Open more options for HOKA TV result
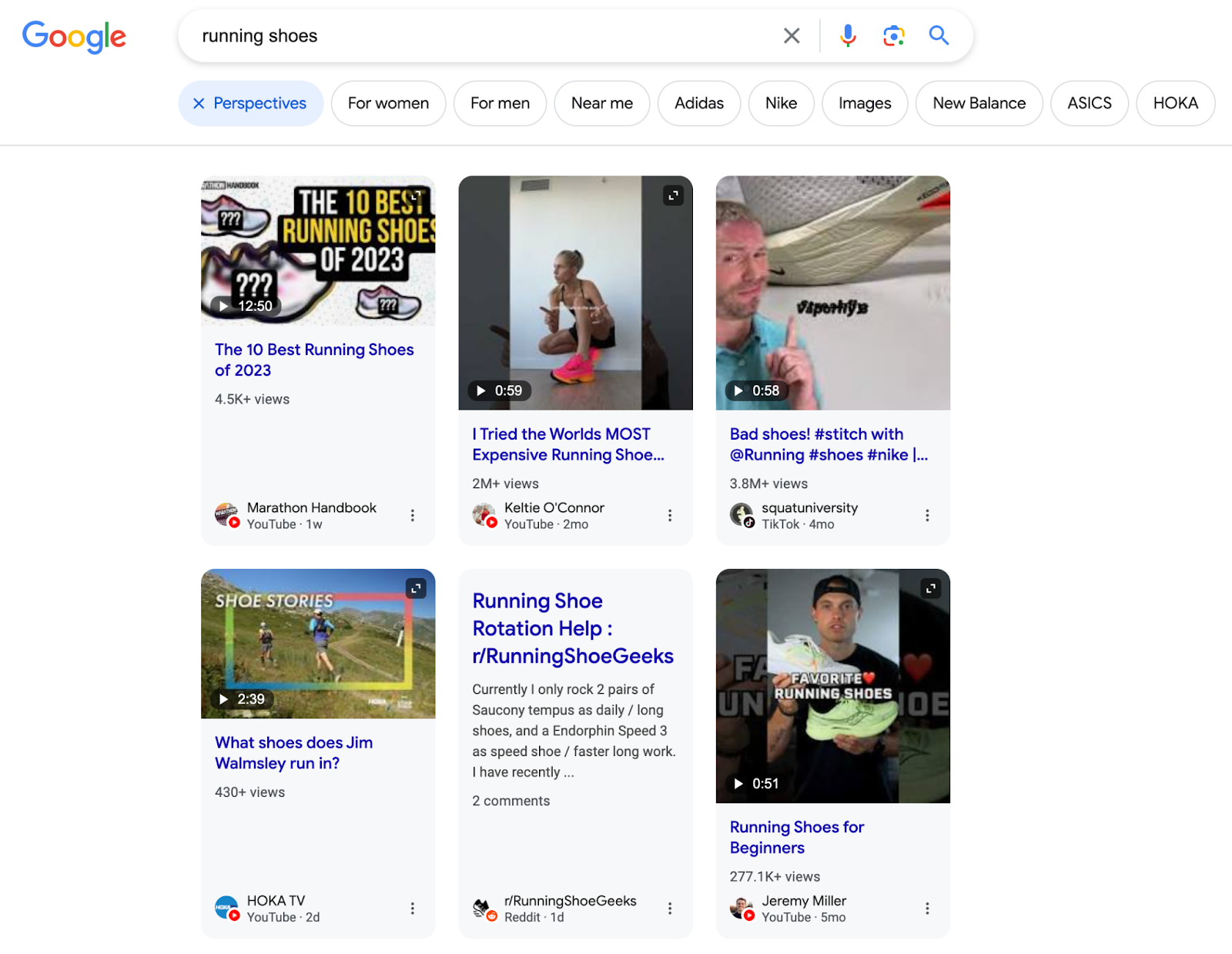 point(413,909)
